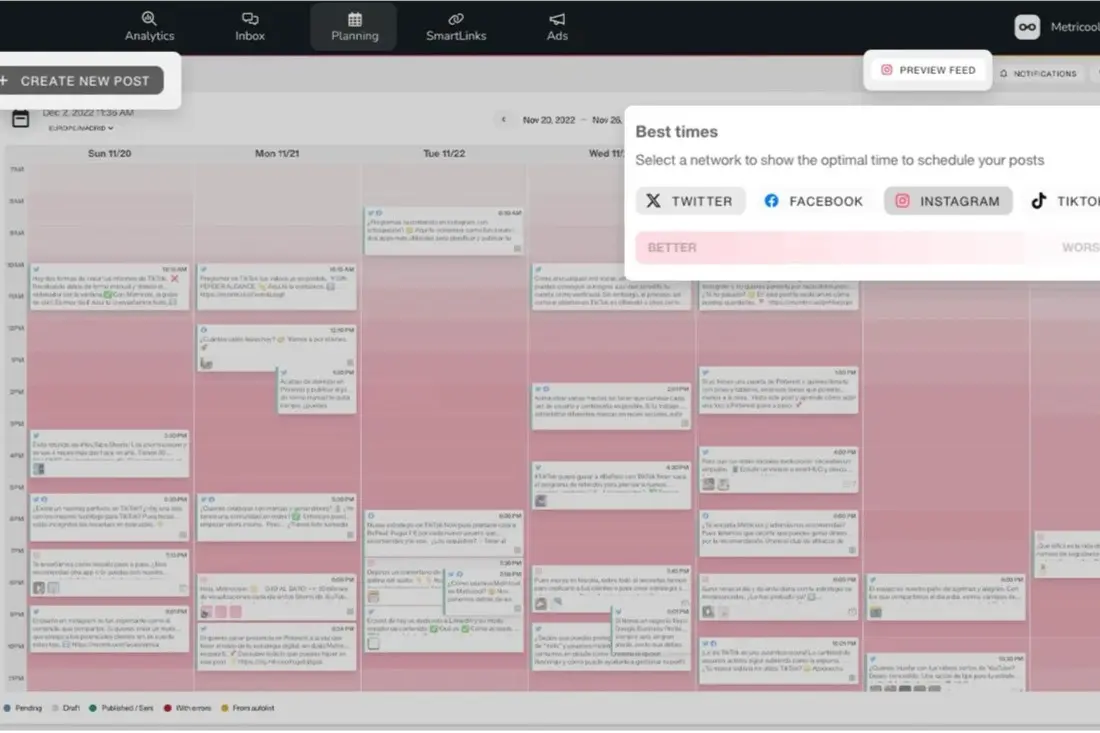
Task: Show best times for Facebook
Action: pyautogui.click(x=814, y=201)
